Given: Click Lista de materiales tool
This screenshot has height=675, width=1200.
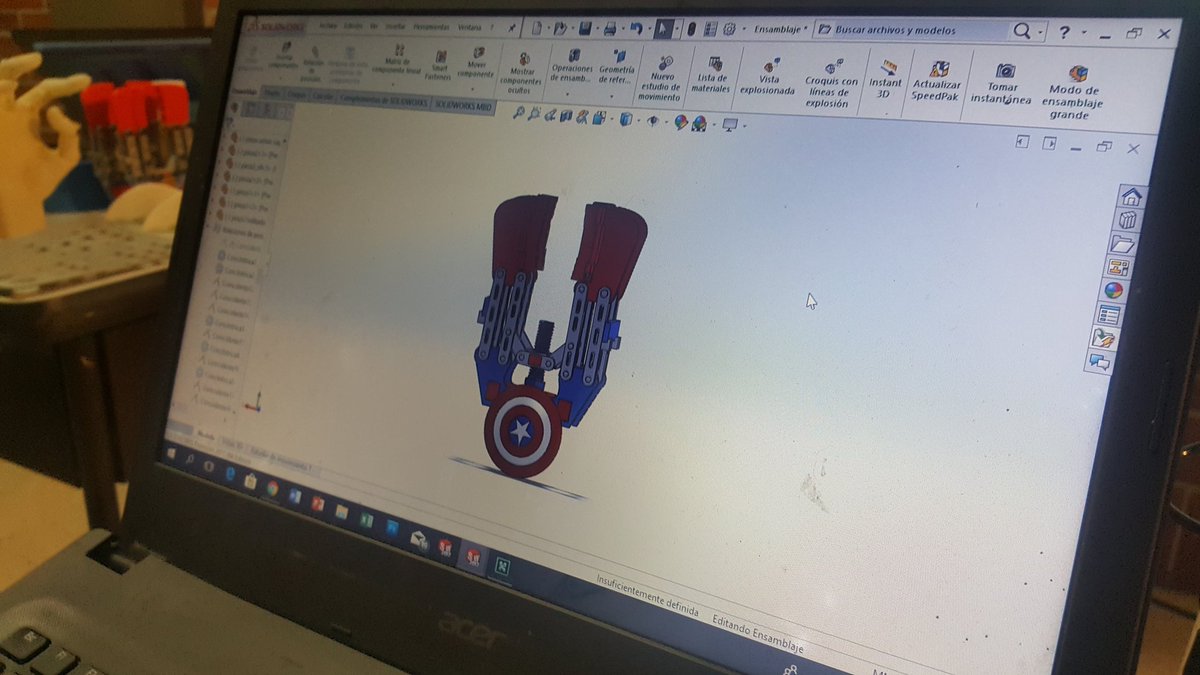Looking at the screenshot, I should [711, 76].
